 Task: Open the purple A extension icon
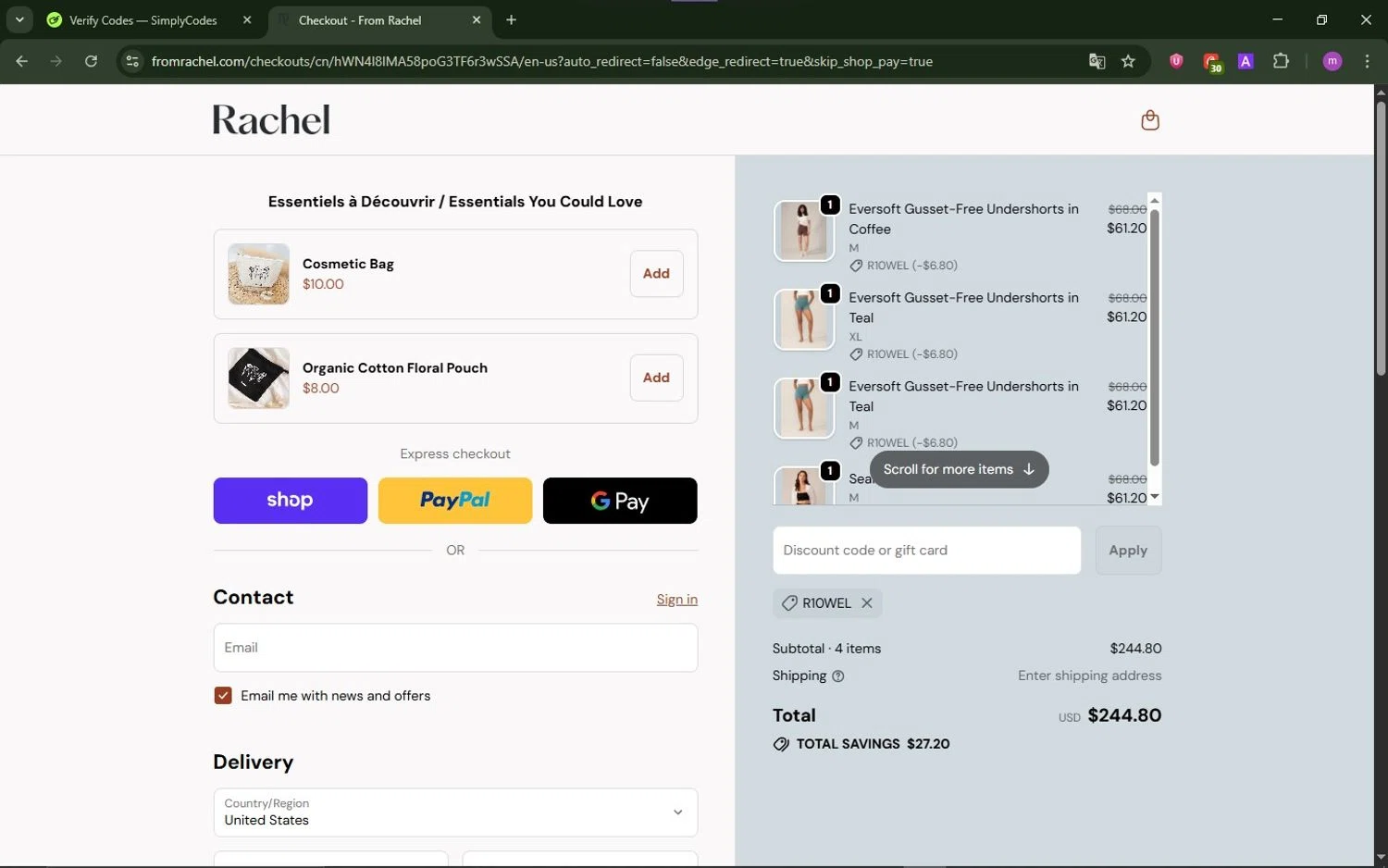click(x=1245, y=61)
